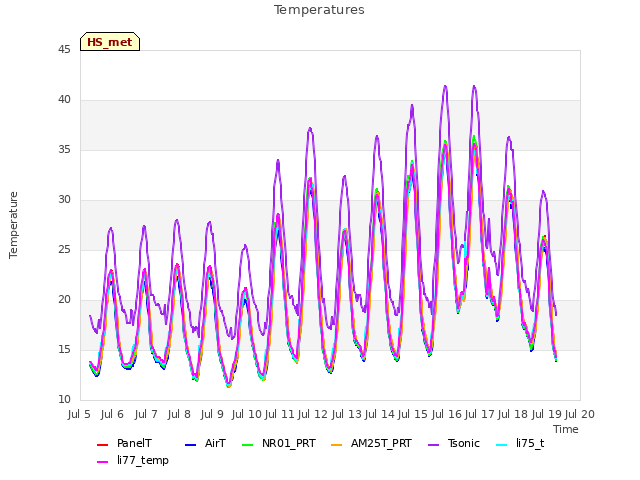Click the Jul 13 x-axis tick label
Screen dimensions: 640x480
(x=346, y=414)
